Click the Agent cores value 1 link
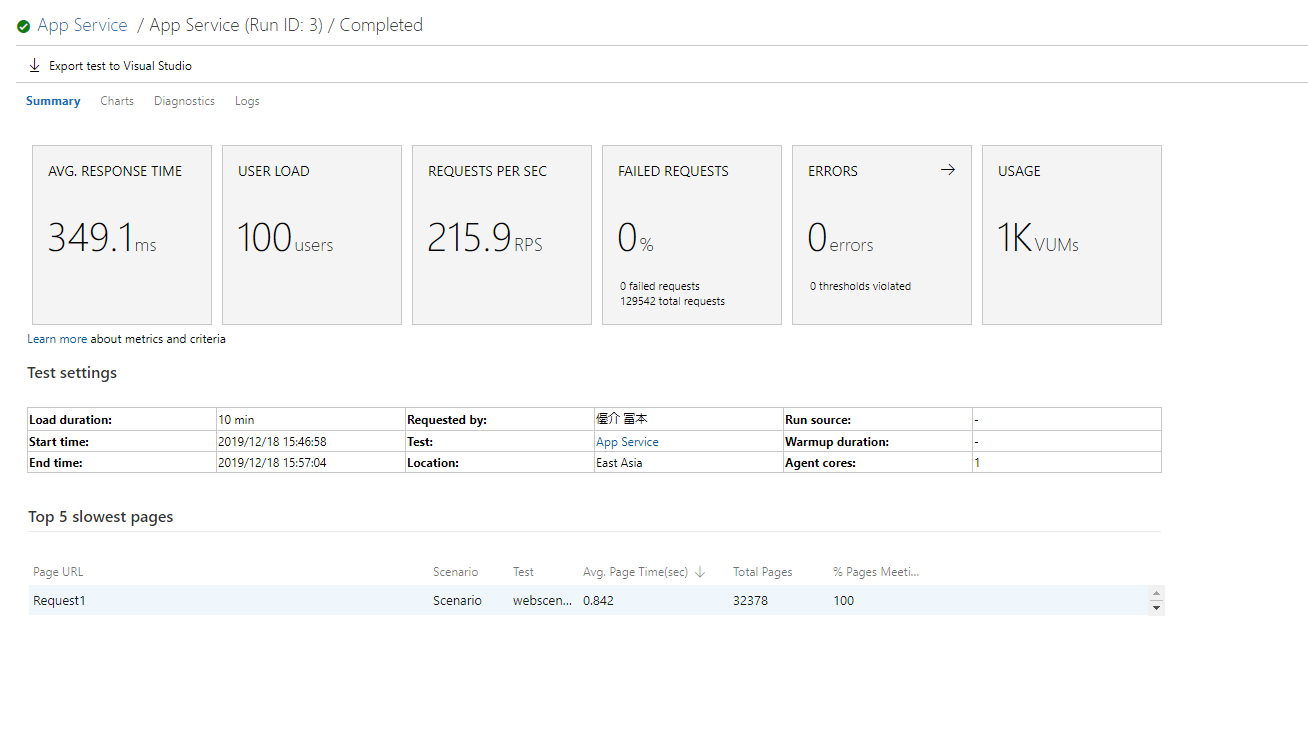The image size is (1308, 729). (x=977, y=463)
